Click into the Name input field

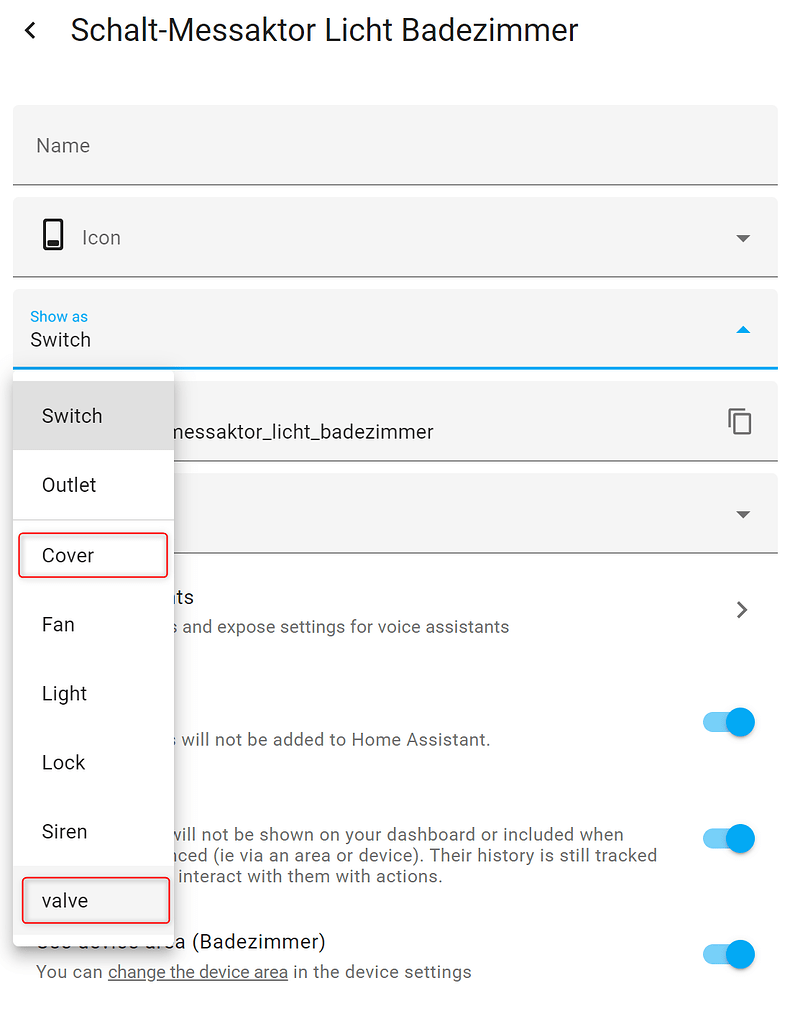pyautogui.click(x=300, y=145)
